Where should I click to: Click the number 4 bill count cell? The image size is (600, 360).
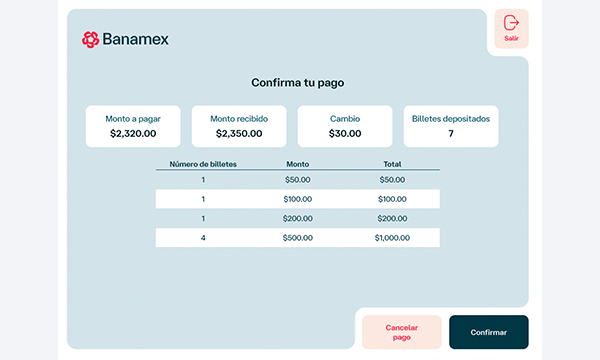pos(203,238)
